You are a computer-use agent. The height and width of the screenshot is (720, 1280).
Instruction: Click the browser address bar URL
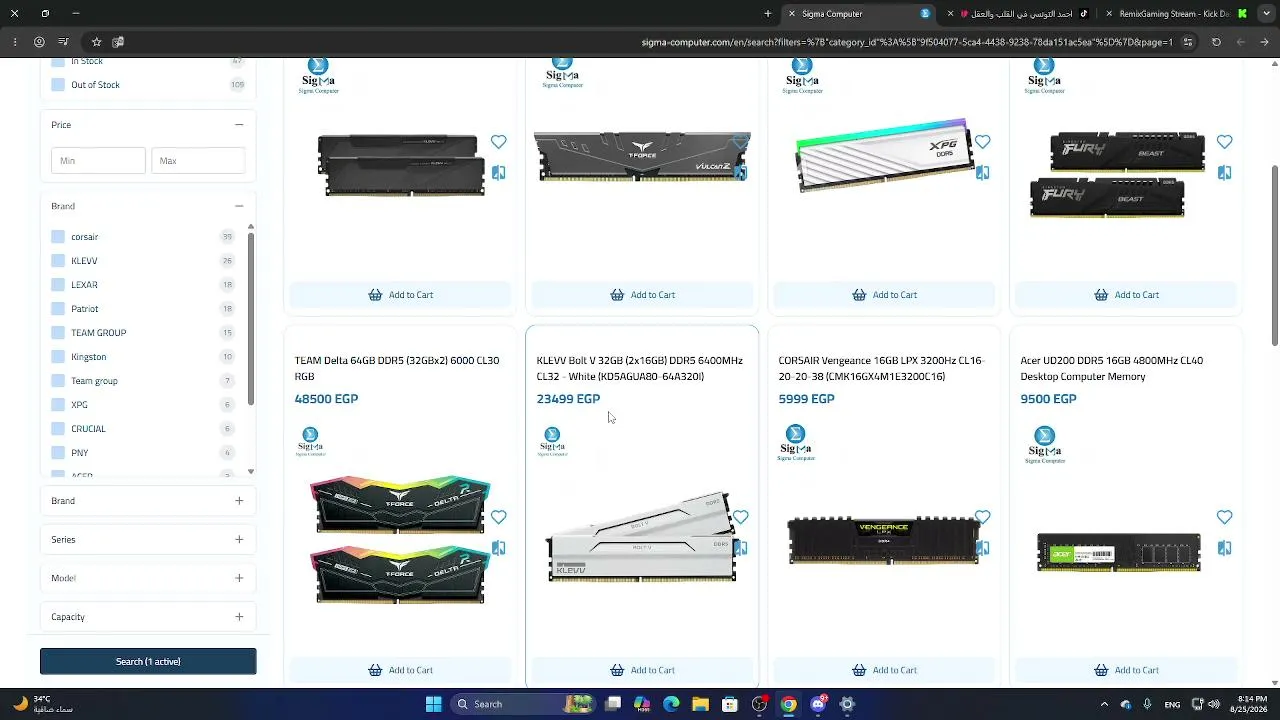point(907,42)
